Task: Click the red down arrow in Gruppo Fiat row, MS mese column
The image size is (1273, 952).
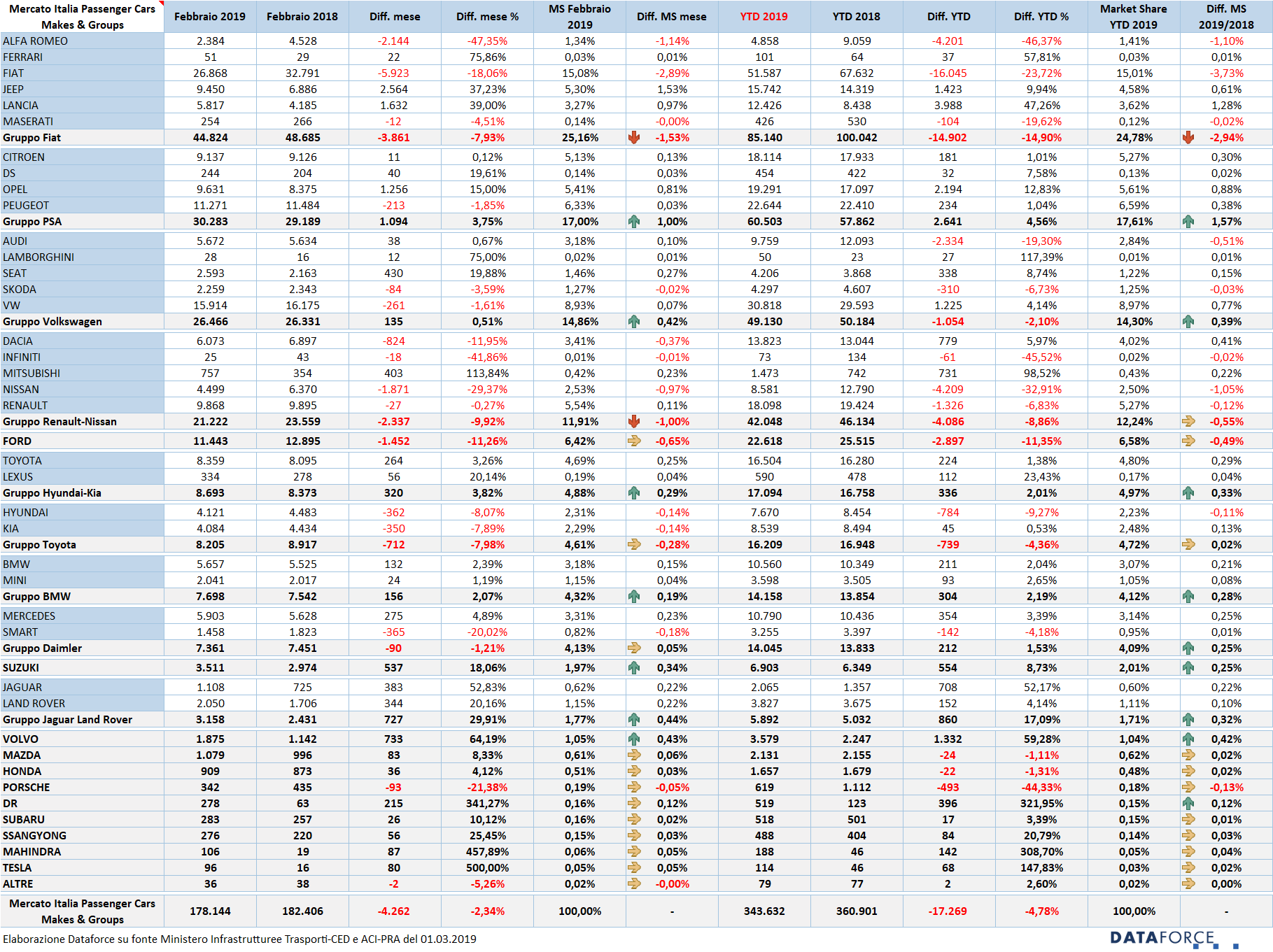Action: [634, 138]
